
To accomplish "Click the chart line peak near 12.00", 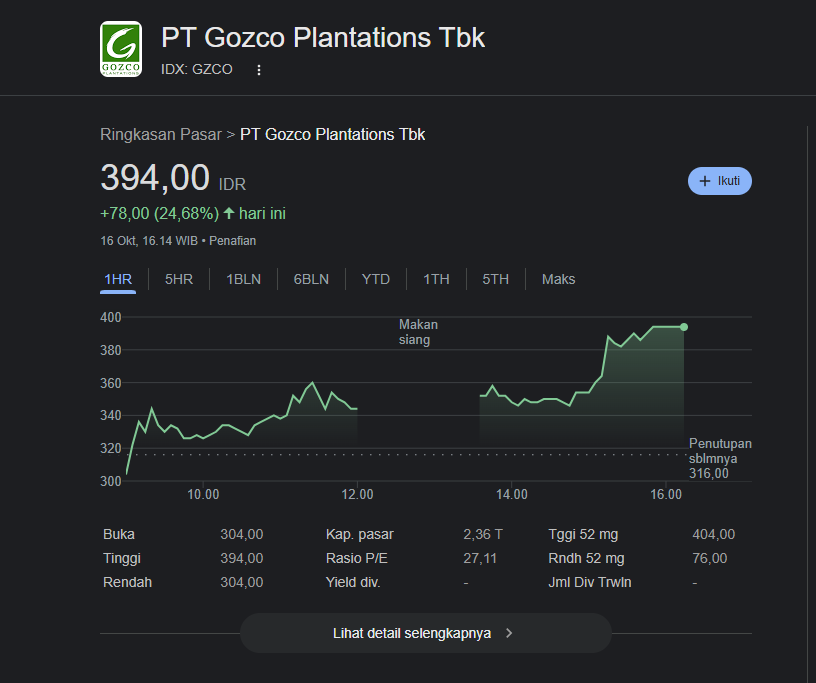I will [313, 382].
